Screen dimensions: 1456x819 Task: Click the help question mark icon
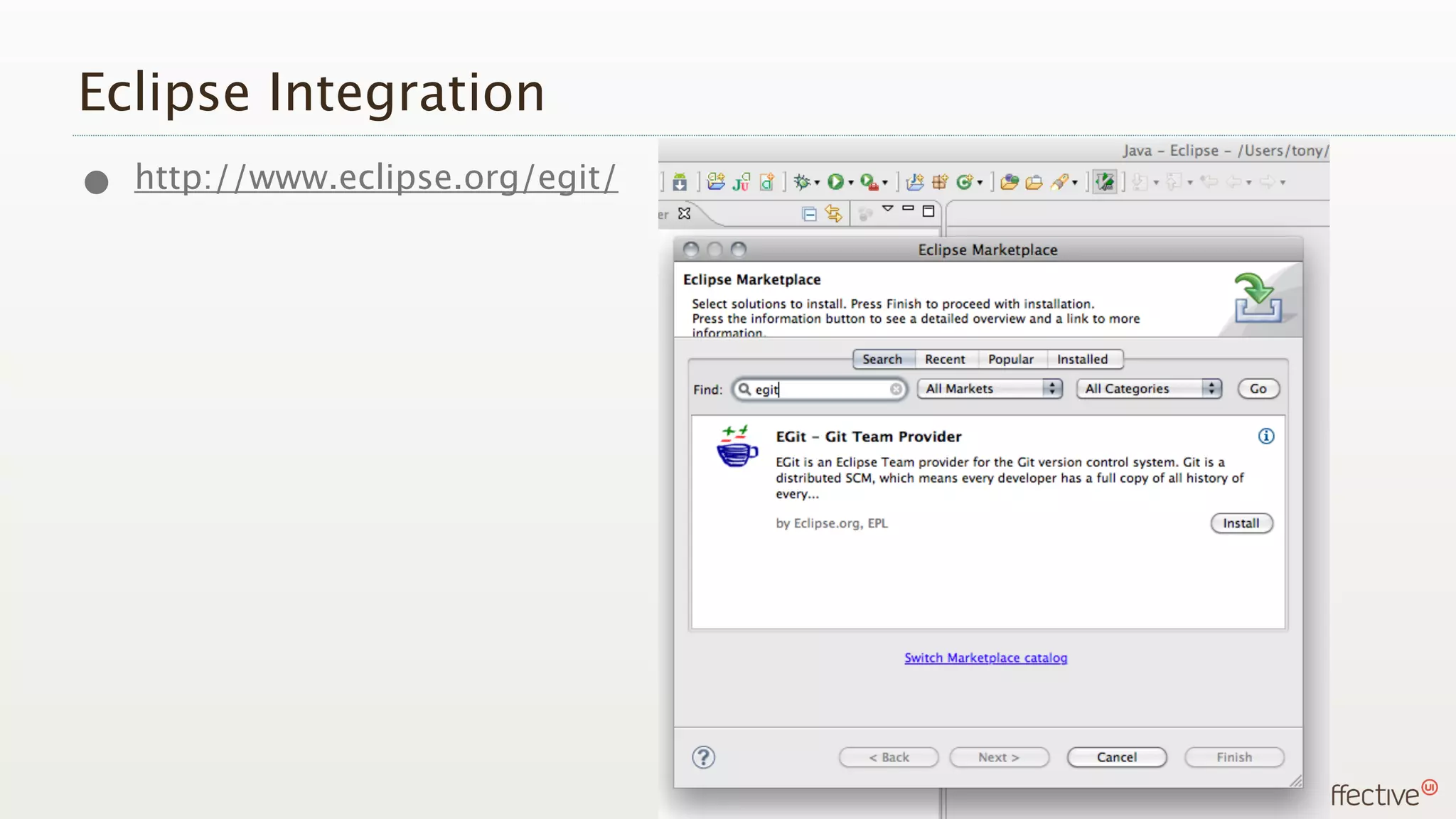pyautogui.click(x=704, y=758)
